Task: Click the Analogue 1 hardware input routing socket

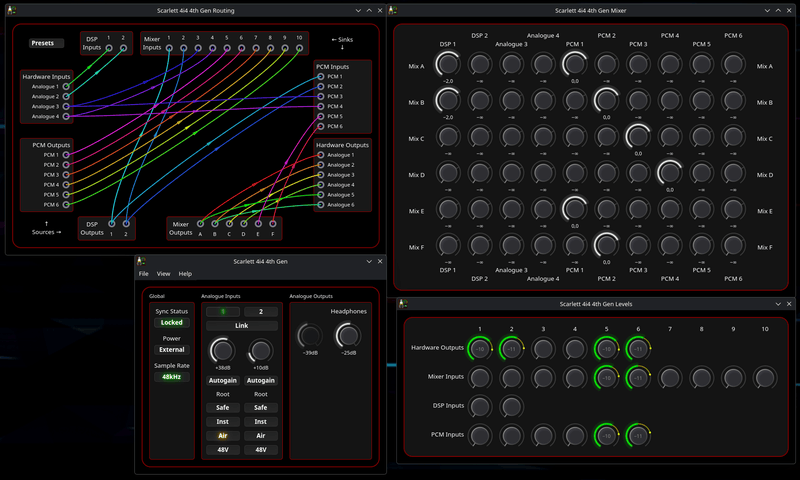Action: [x=66, y=86]
